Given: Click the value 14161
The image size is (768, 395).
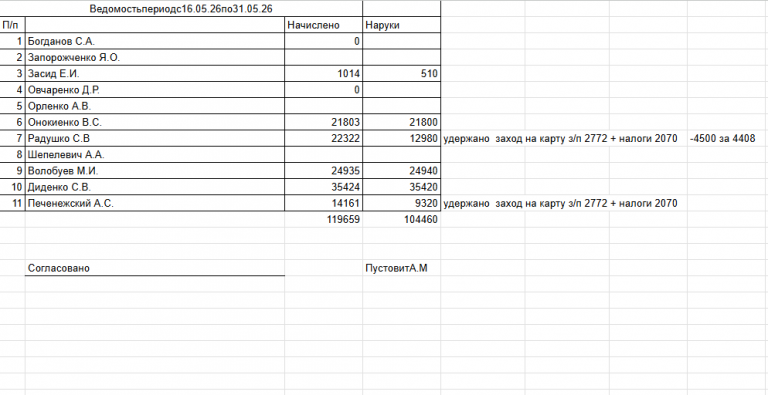Looking at the screenshot, I should 323,203.
